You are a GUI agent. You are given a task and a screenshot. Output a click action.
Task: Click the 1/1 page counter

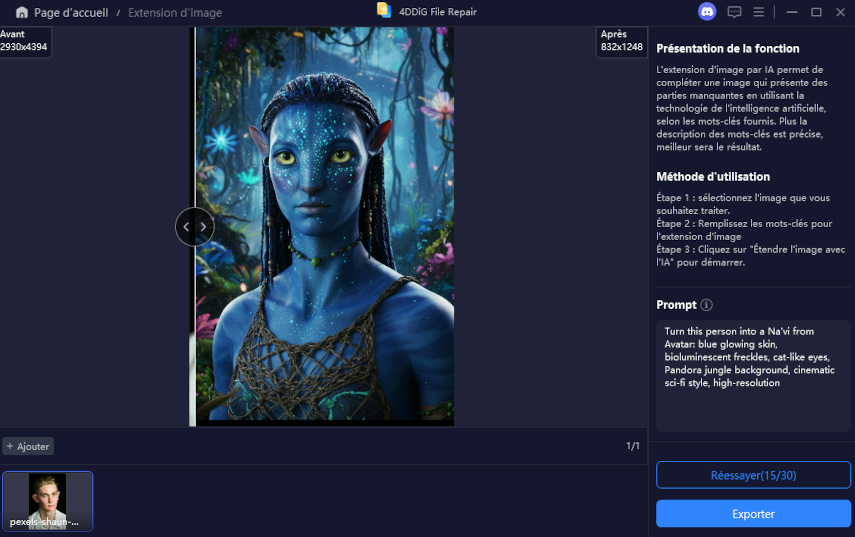[x=633, y=446]
